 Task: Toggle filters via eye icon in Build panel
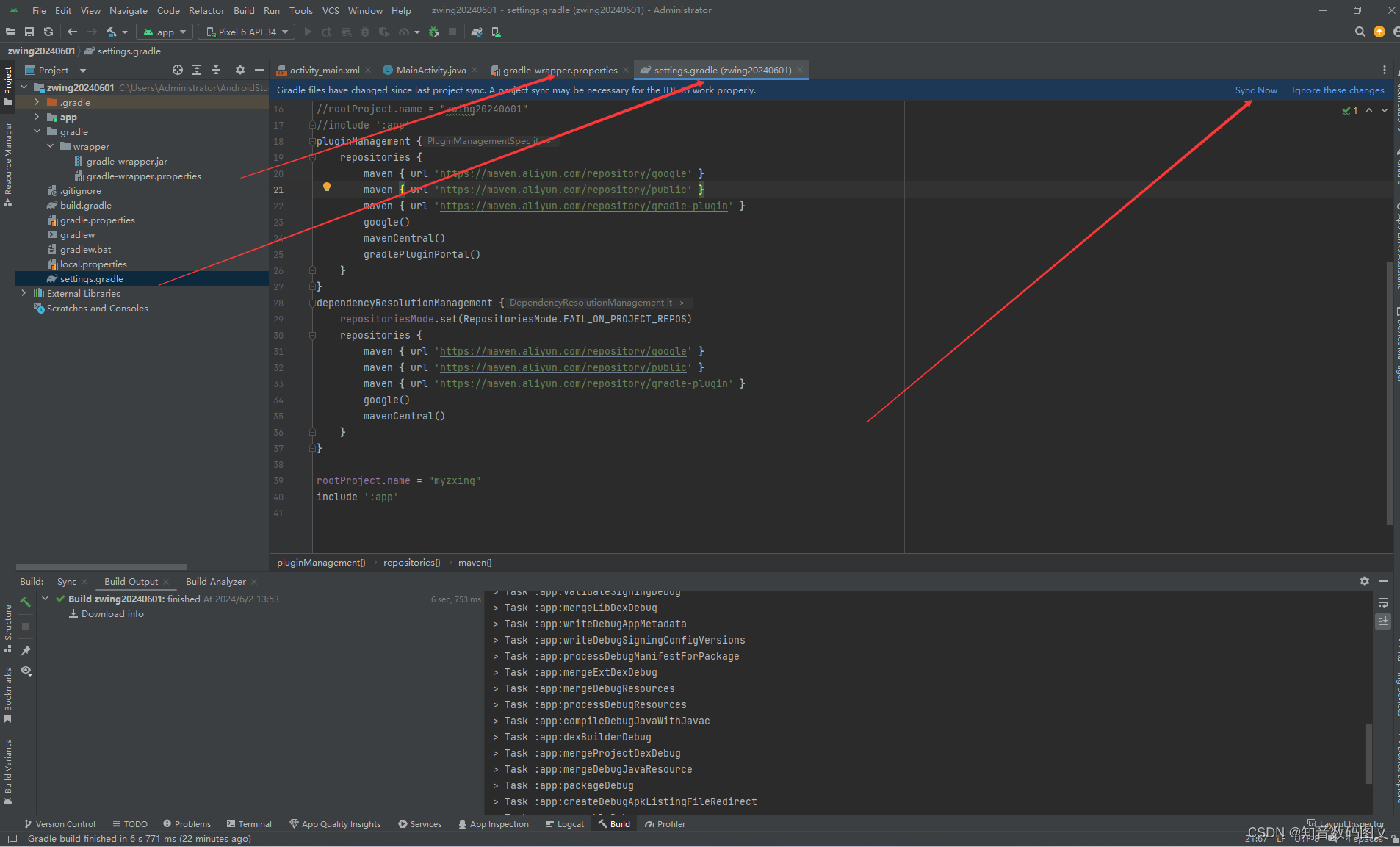[x=26, y=671]
